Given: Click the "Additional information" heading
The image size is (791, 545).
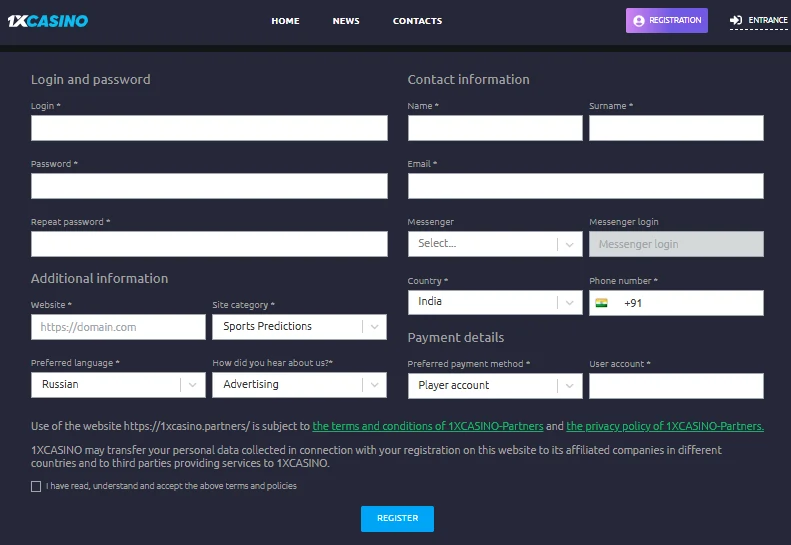Looking at the screenshot, I should point(99,279).
